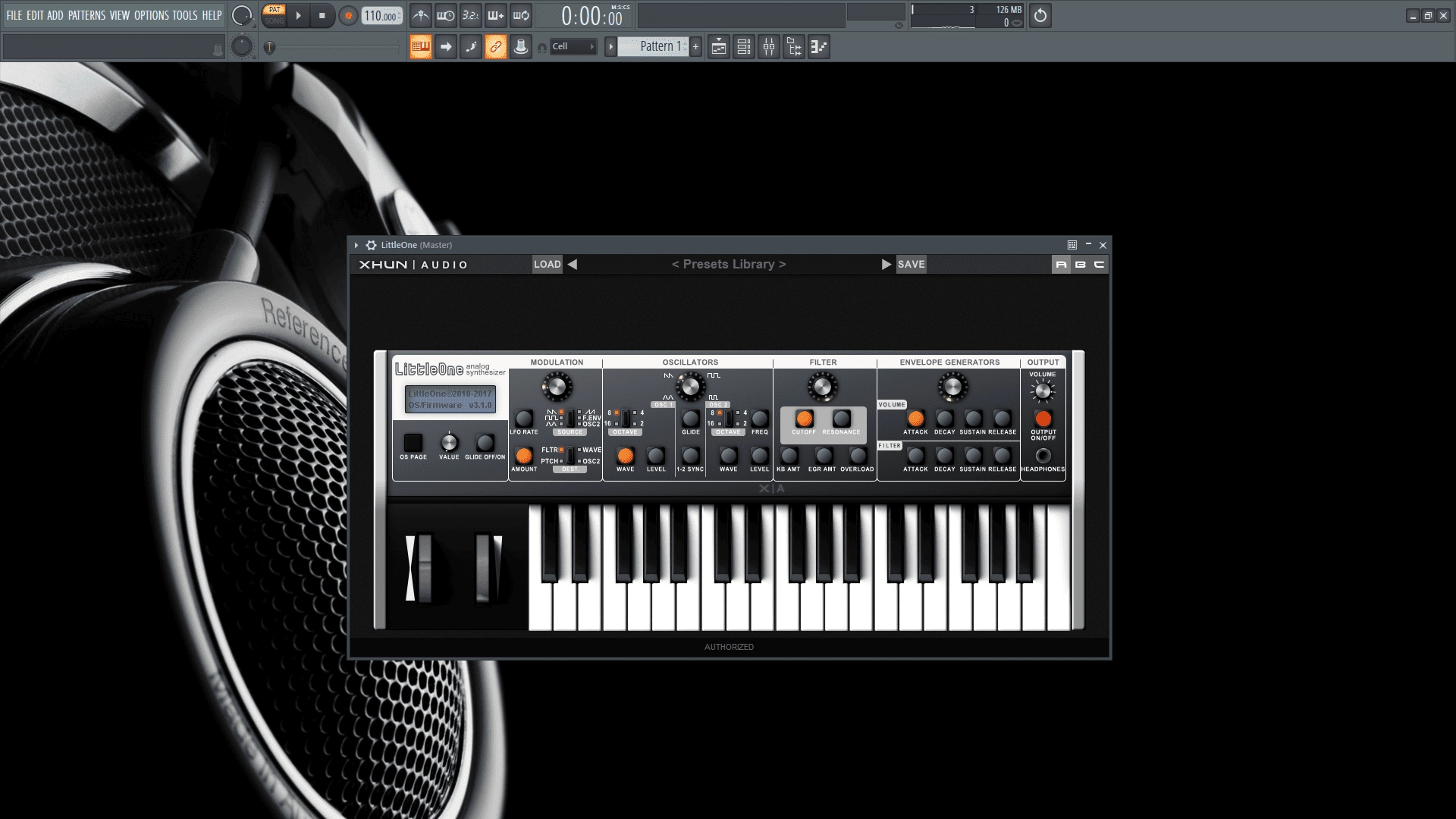Toggle auto-scrolling arrow icon
Screen dimensions: 1456x819
(x=446, y=47)
